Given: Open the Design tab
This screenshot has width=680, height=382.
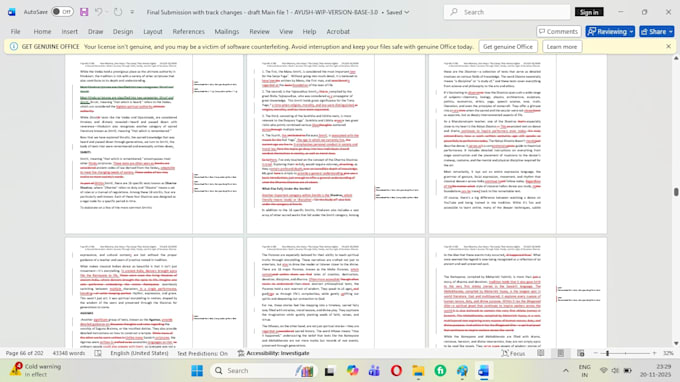Looking at the screenshot, I should point(123,32).
